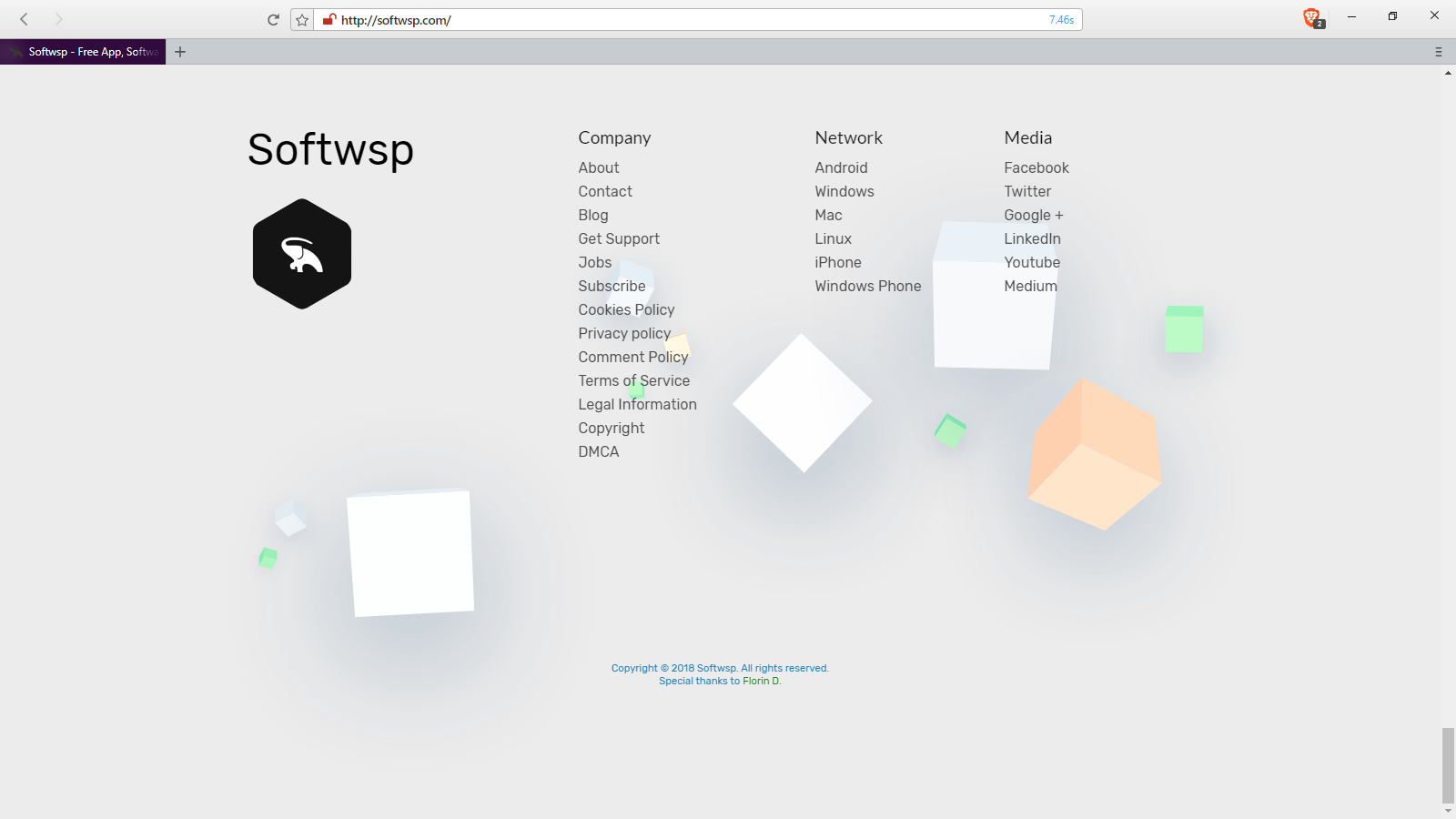1456x819 pixels.
Task: Open the Linux network link
Action: point(834,238)
